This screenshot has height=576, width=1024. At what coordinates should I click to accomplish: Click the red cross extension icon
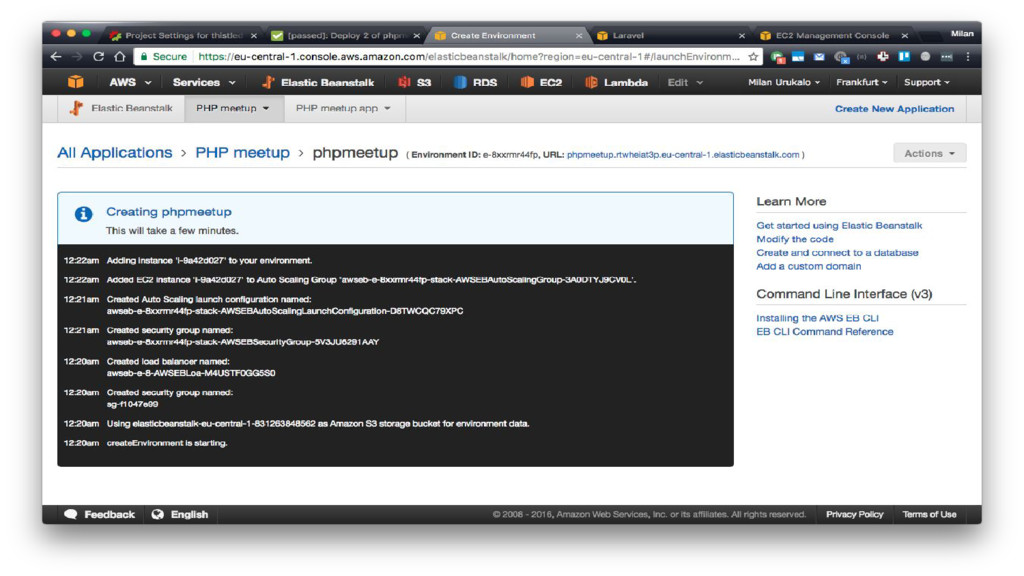(x=883, y=57)
